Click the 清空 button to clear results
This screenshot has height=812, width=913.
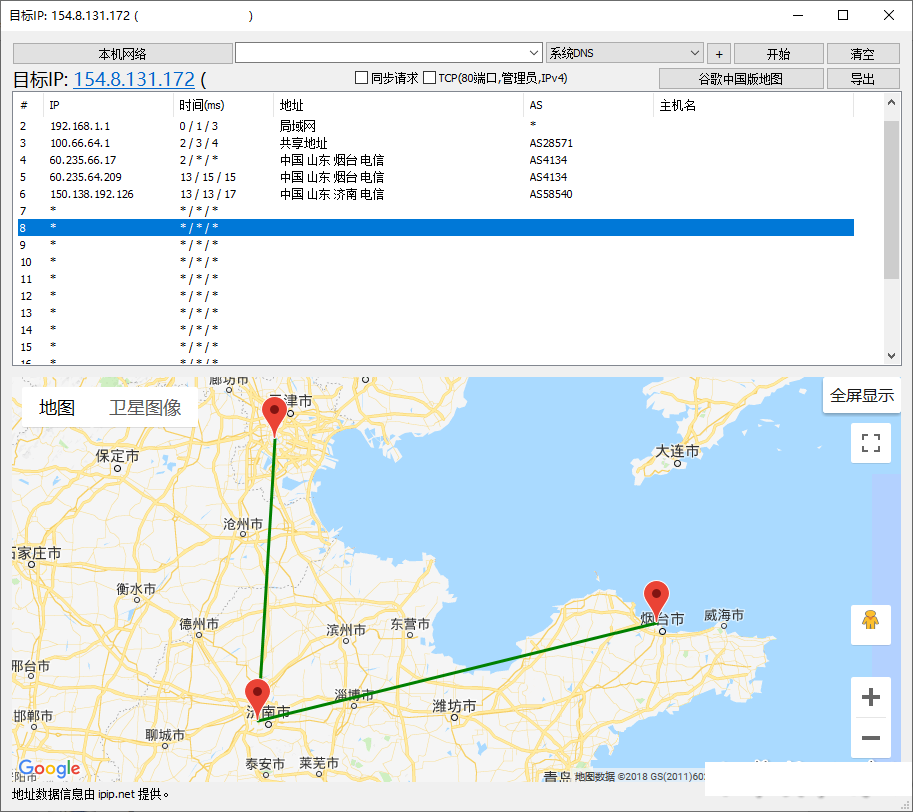(x=862, y=53)
